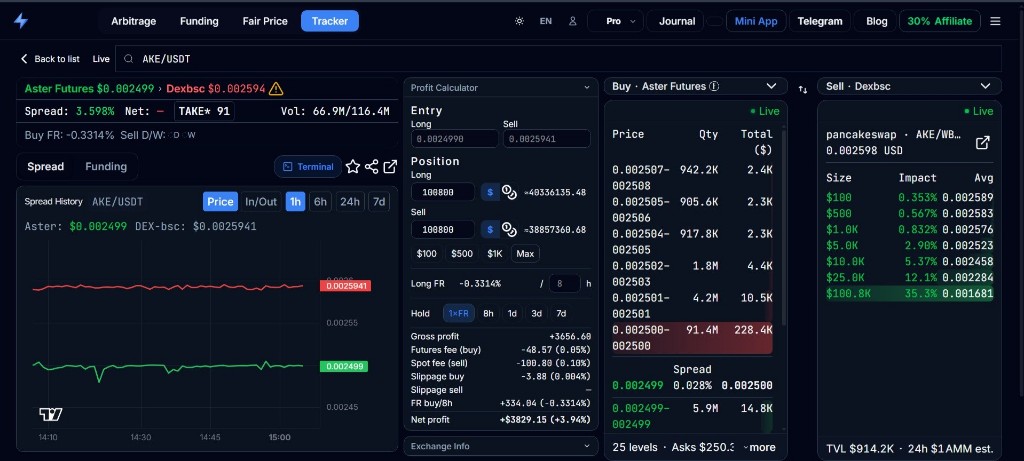The width and height of the screenshot is (1024, 461).
Task: Open the Funding nav tab
Action: pyautogui.click(x=199, y=21)
